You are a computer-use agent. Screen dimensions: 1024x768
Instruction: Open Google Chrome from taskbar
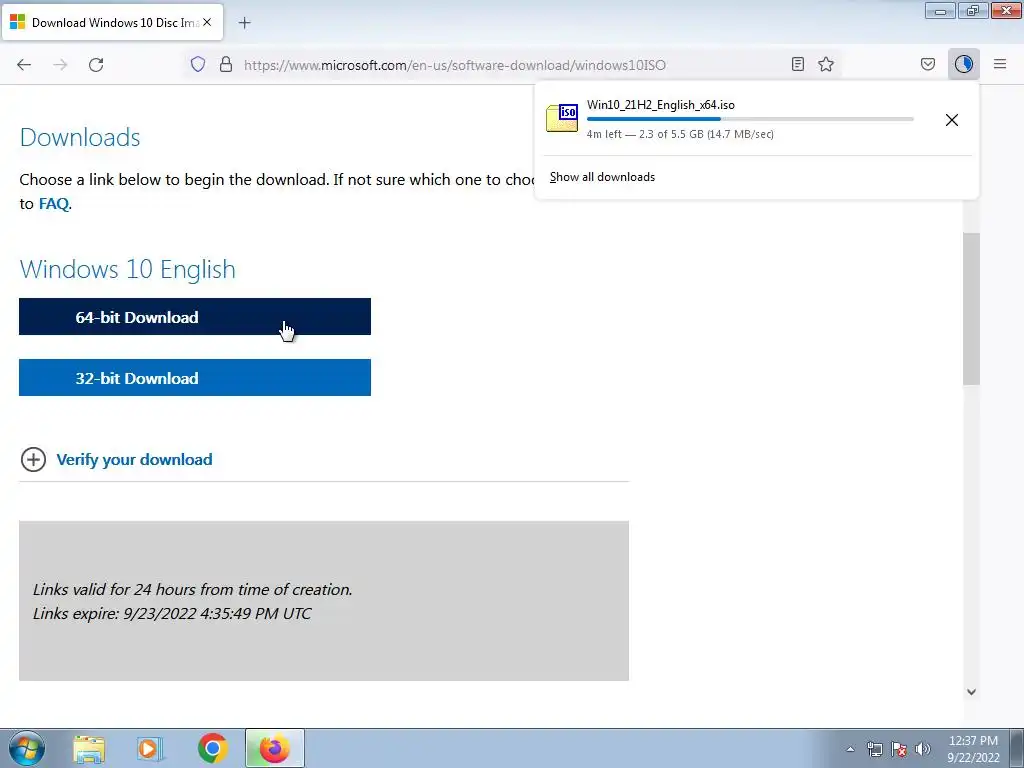coord(212,748)
